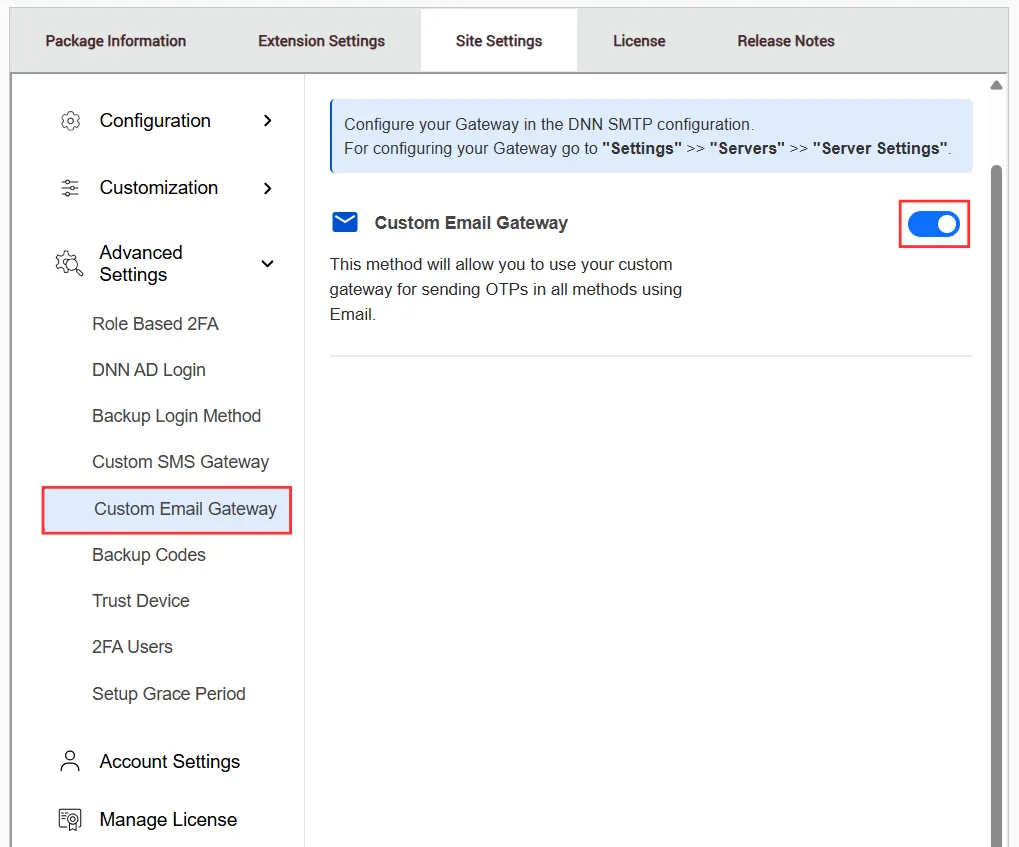Disable the Custom Email Gateway toggle
1019x847 pixels.
(x=933, y=224)
